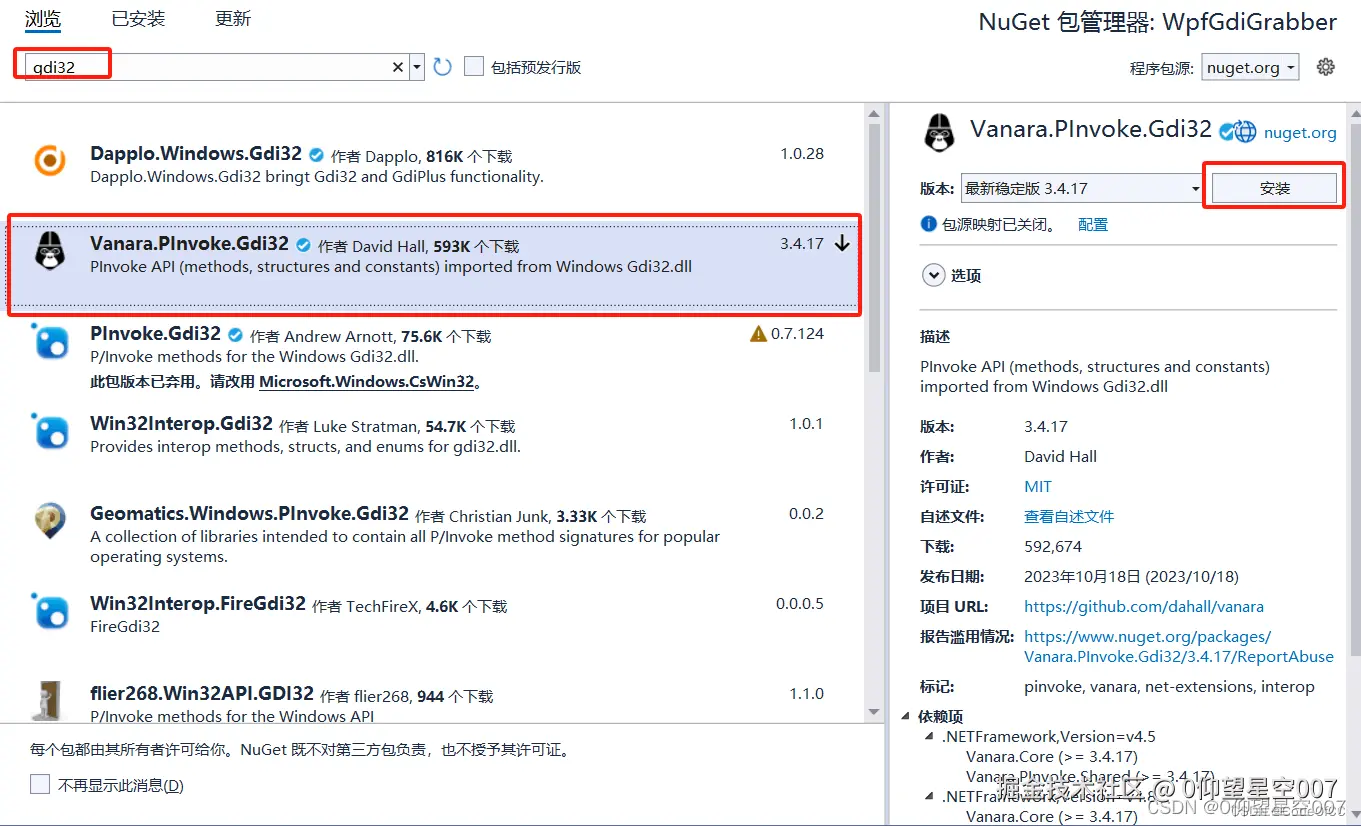Select the flier268.Win32API.GDI32 package title

tap(202, 694)
